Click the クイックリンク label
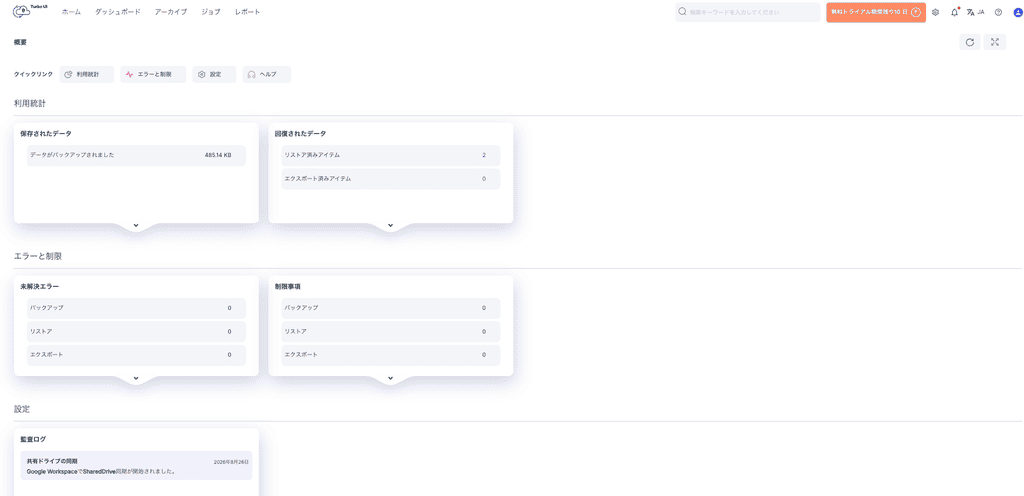The image size is (1024, 496). click(x=33, y=74)
